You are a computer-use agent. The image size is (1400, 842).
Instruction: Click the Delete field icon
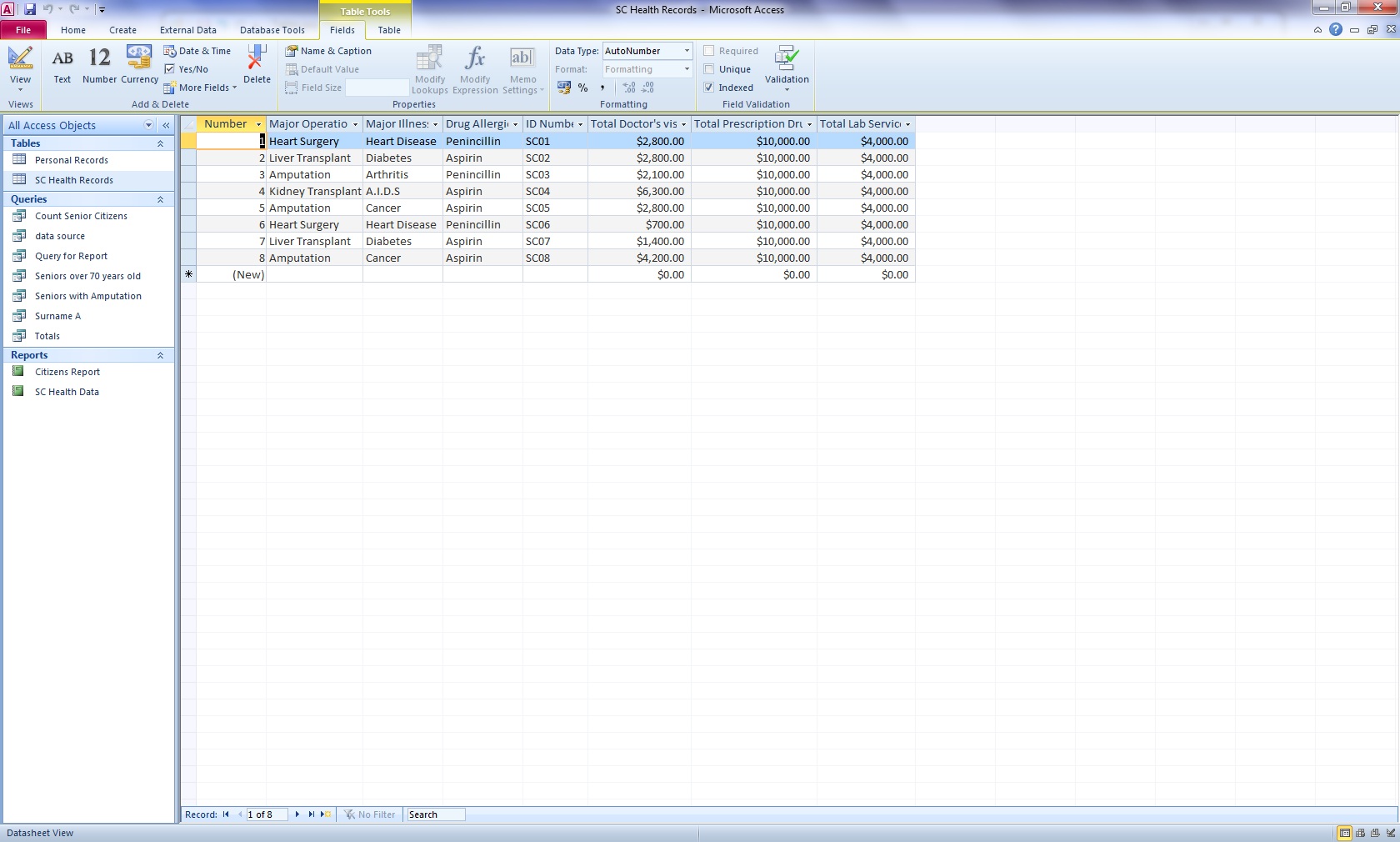click(x=257, y=66)
